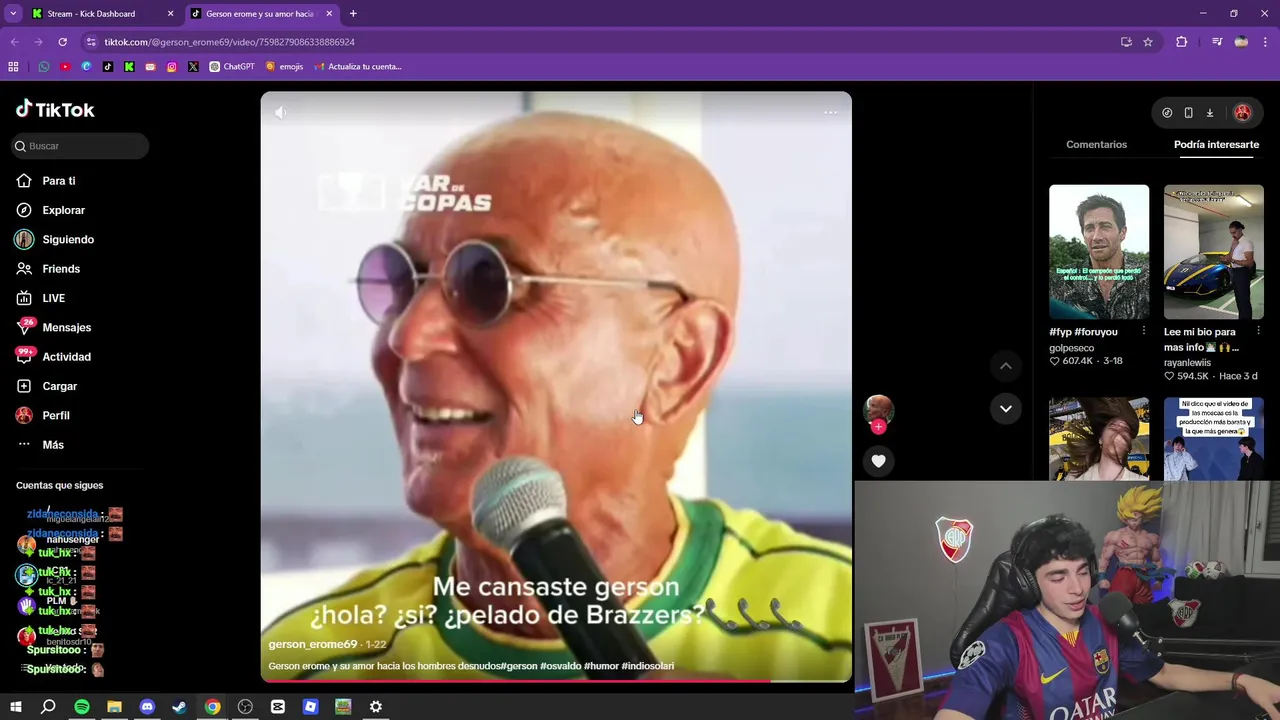Viewport: 1280px width, 720px height.
Task: Open Roblox from the taskbar
Action: point(310,707)
